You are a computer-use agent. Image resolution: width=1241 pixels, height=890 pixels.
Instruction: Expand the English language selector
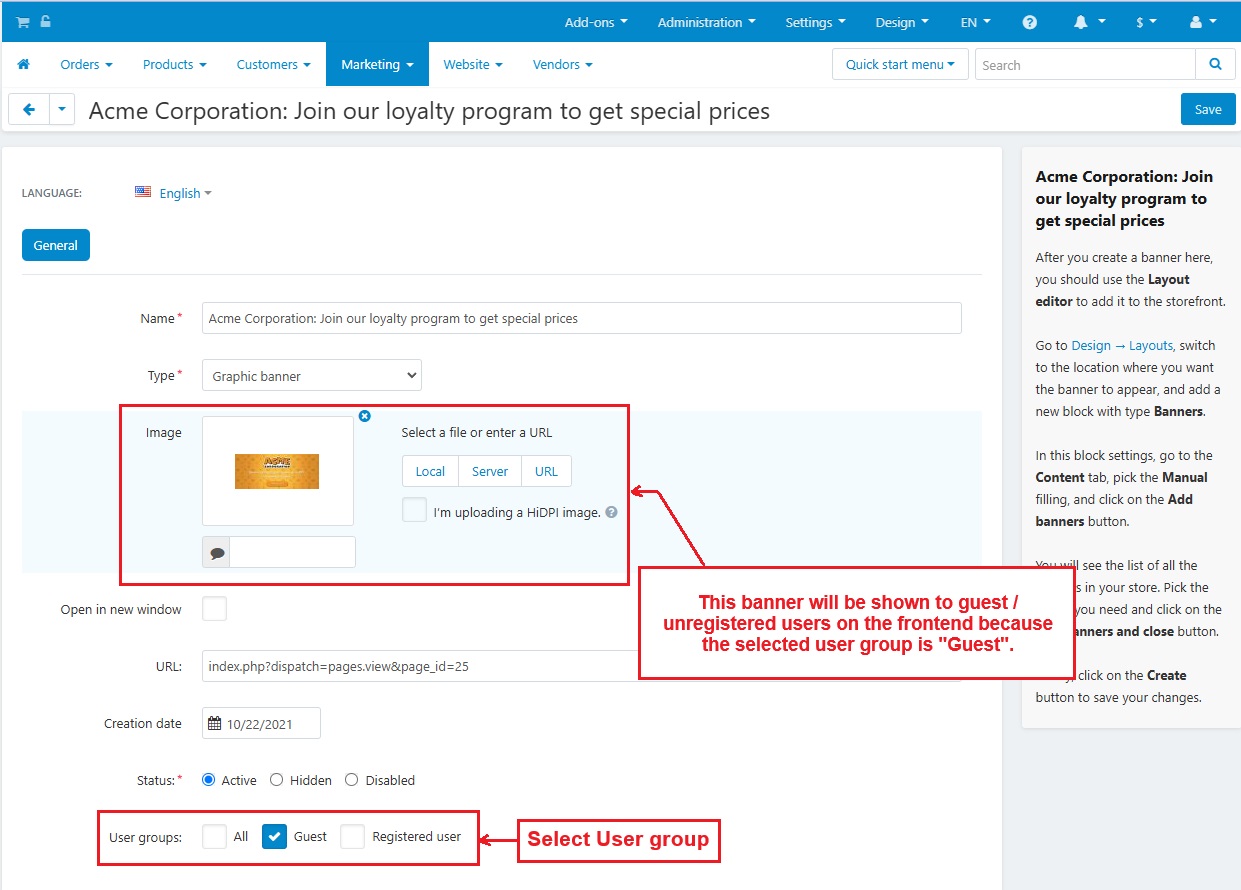click(x=184, y=193)
